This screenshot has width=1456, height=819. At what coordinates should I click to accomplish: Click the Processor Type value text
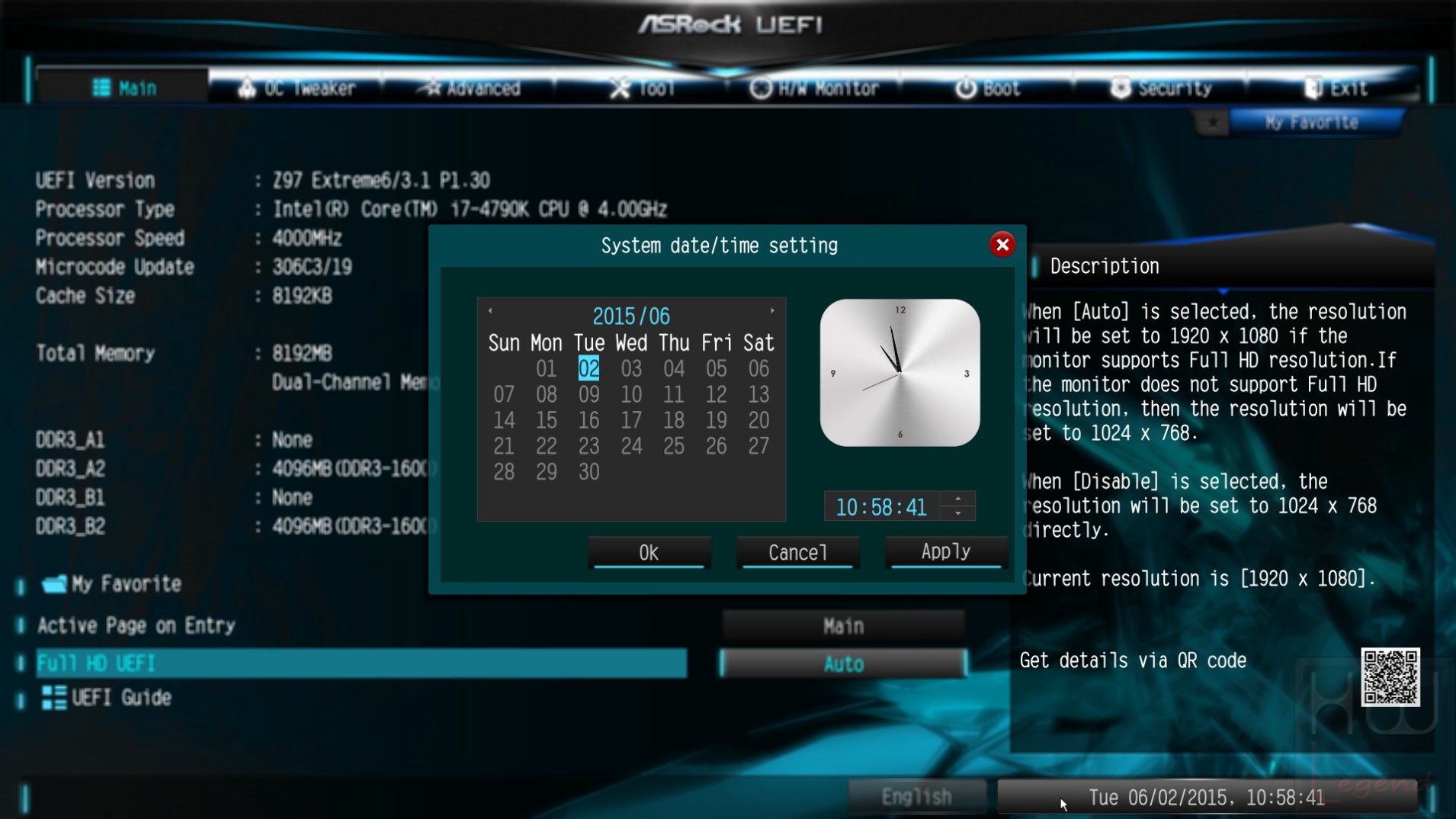tap(470, 210)
